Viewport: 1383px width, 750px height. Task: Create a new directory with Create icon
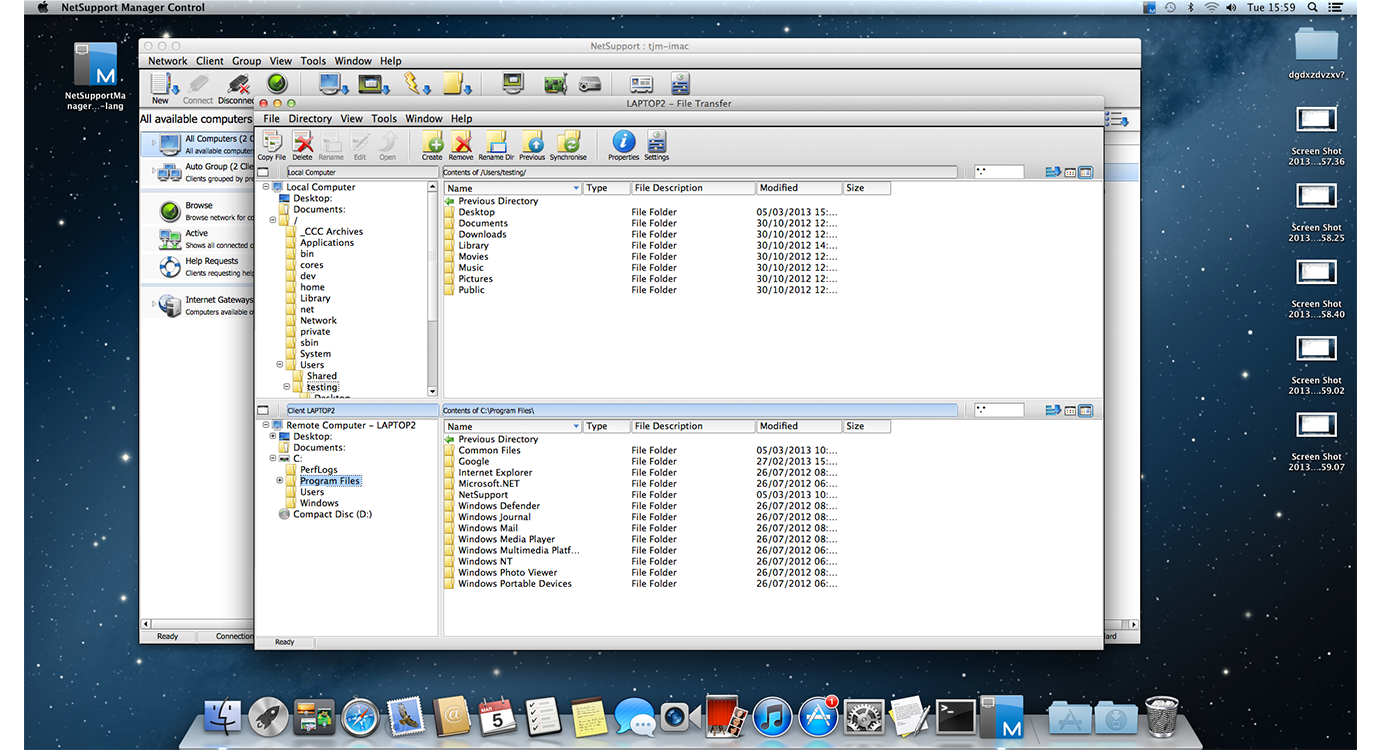(432, 144)
